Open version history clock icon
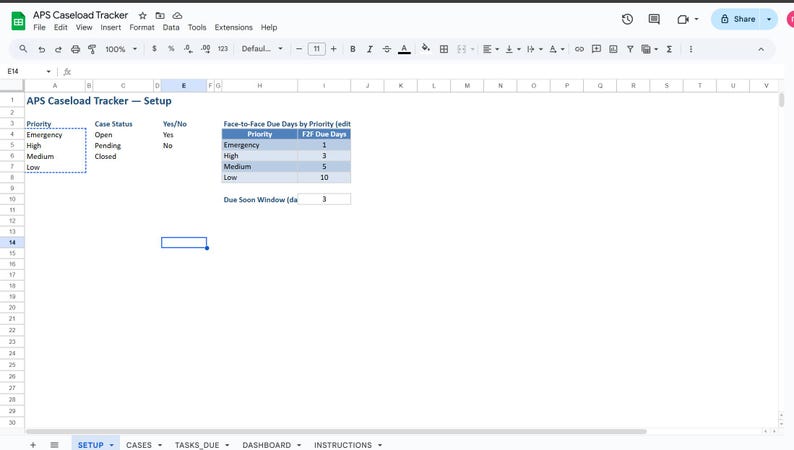 pyautogui.click(x=627, y=19)
